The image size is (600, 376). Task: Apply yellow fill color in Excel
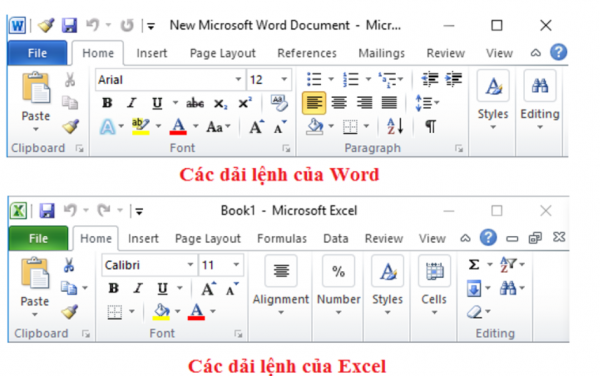161,311
